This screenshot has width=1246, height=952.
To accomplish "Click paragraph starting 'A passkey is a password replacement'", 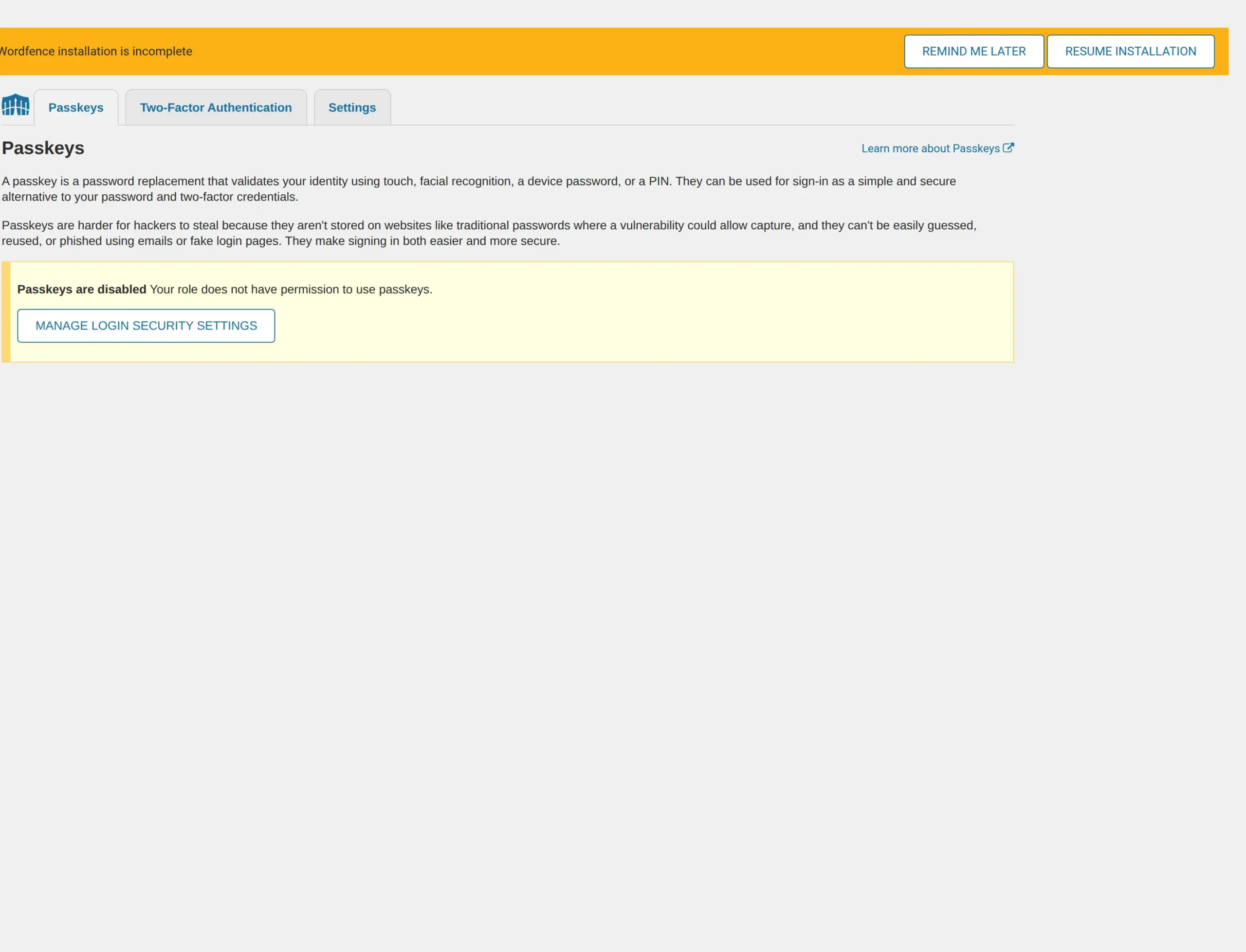I will click(x=479, y=189).
